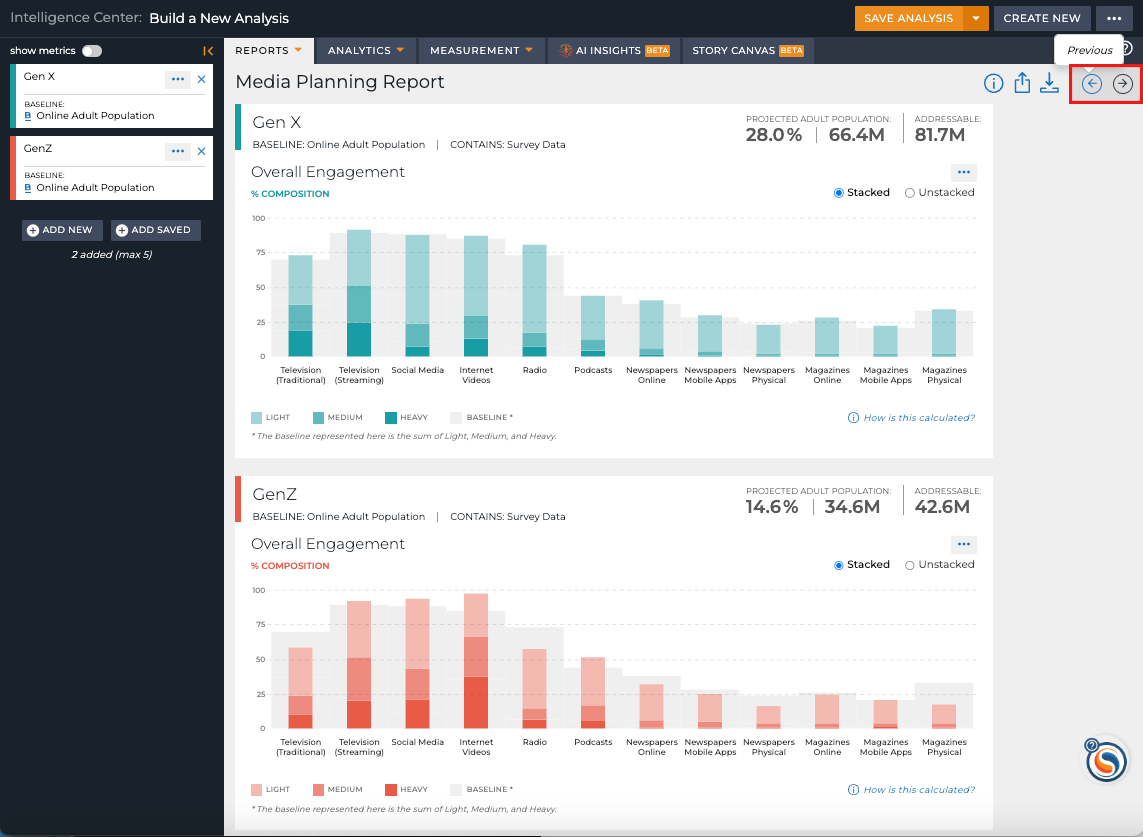Image resolution: width=1143 pixels, height=837 pixels.
Task: Open the Story Canvas tab
Action: 747,50
